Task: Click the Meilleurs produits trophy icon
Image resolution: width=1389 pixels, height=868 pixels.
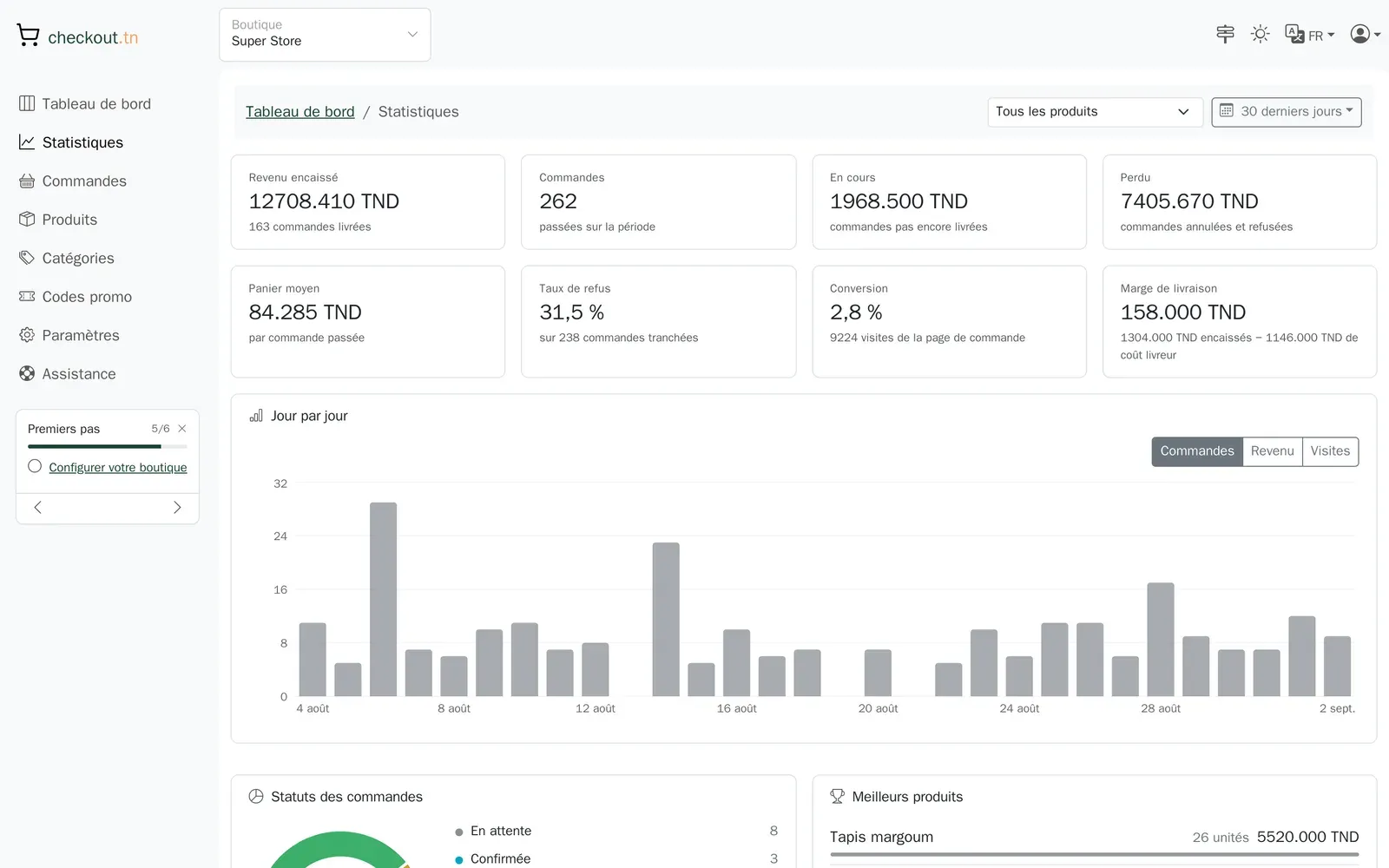Action: pos(837,797)
